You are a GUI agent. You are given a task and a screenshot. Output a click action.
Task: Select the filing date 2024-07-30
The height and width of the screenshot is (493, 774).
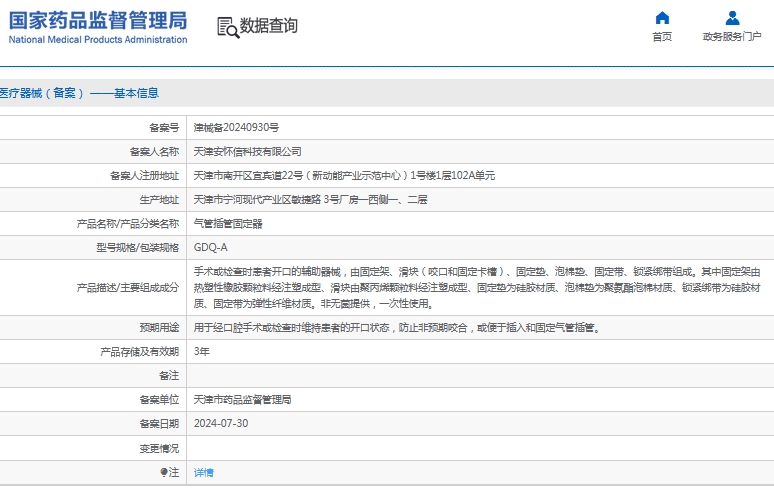221,423
